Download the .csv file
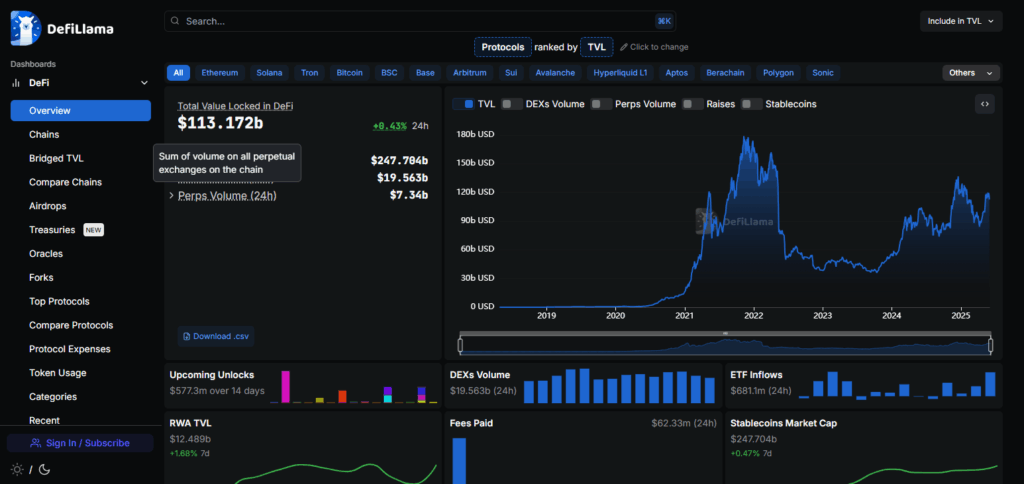Image resolution: width=1024 pixels, height=484 pixels. [x=214, y=336]
